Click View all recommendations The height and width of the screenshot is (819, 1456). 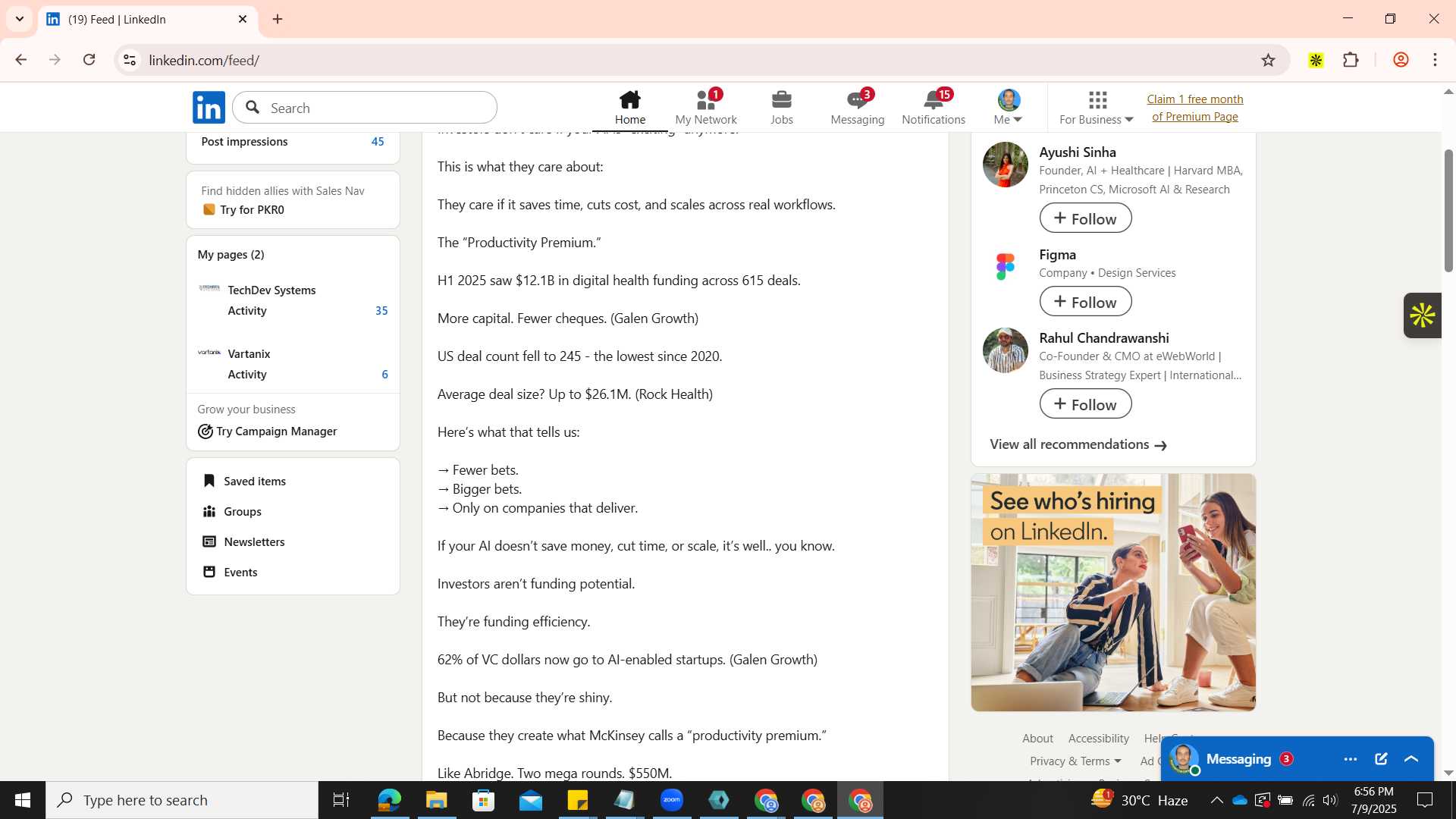(1078, 444)
